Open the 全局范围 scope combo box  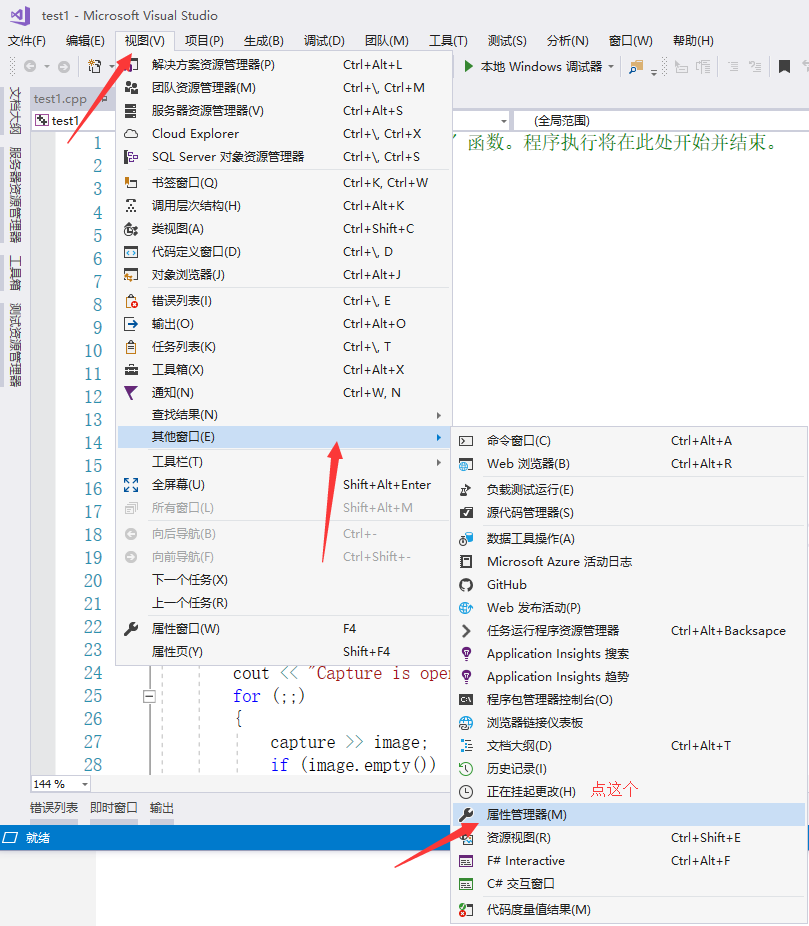tap(661, 121)
